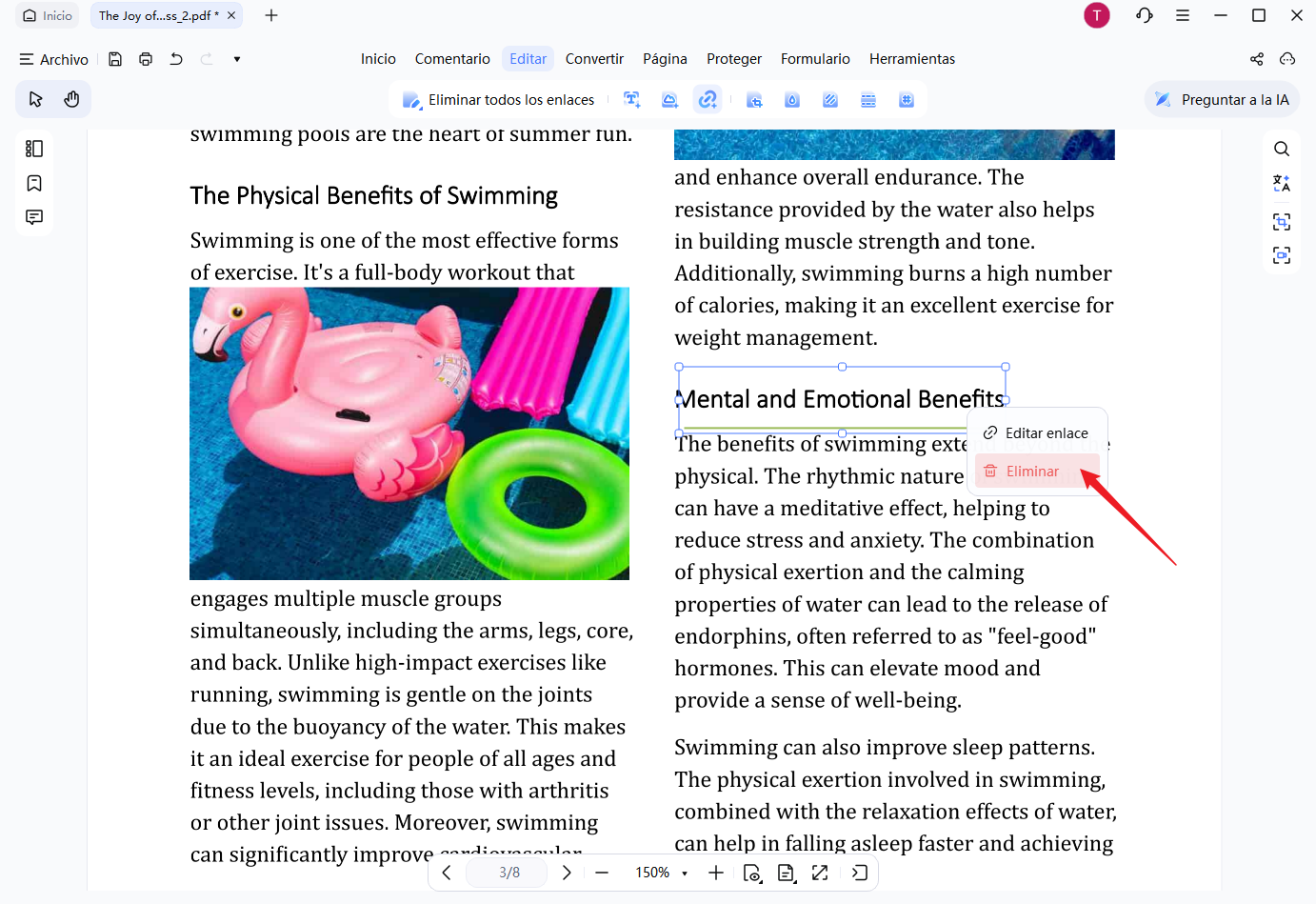Go to the next page

pyautogui.click(x=567, y=873)
